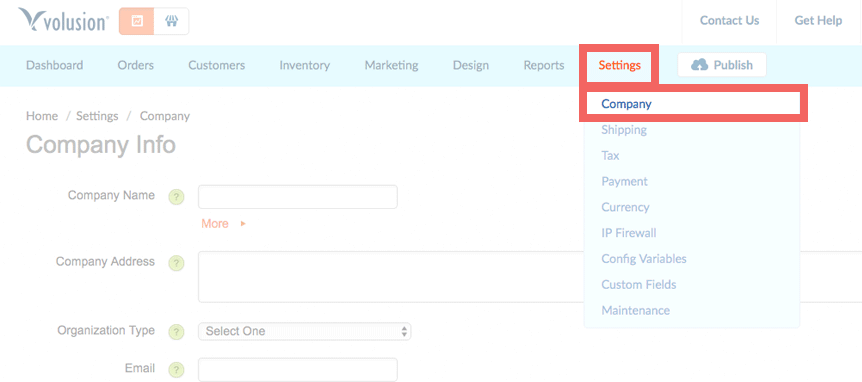862x382 pixels.
Task: Select Currency from Settings dropdown
Action: (625, 207)
